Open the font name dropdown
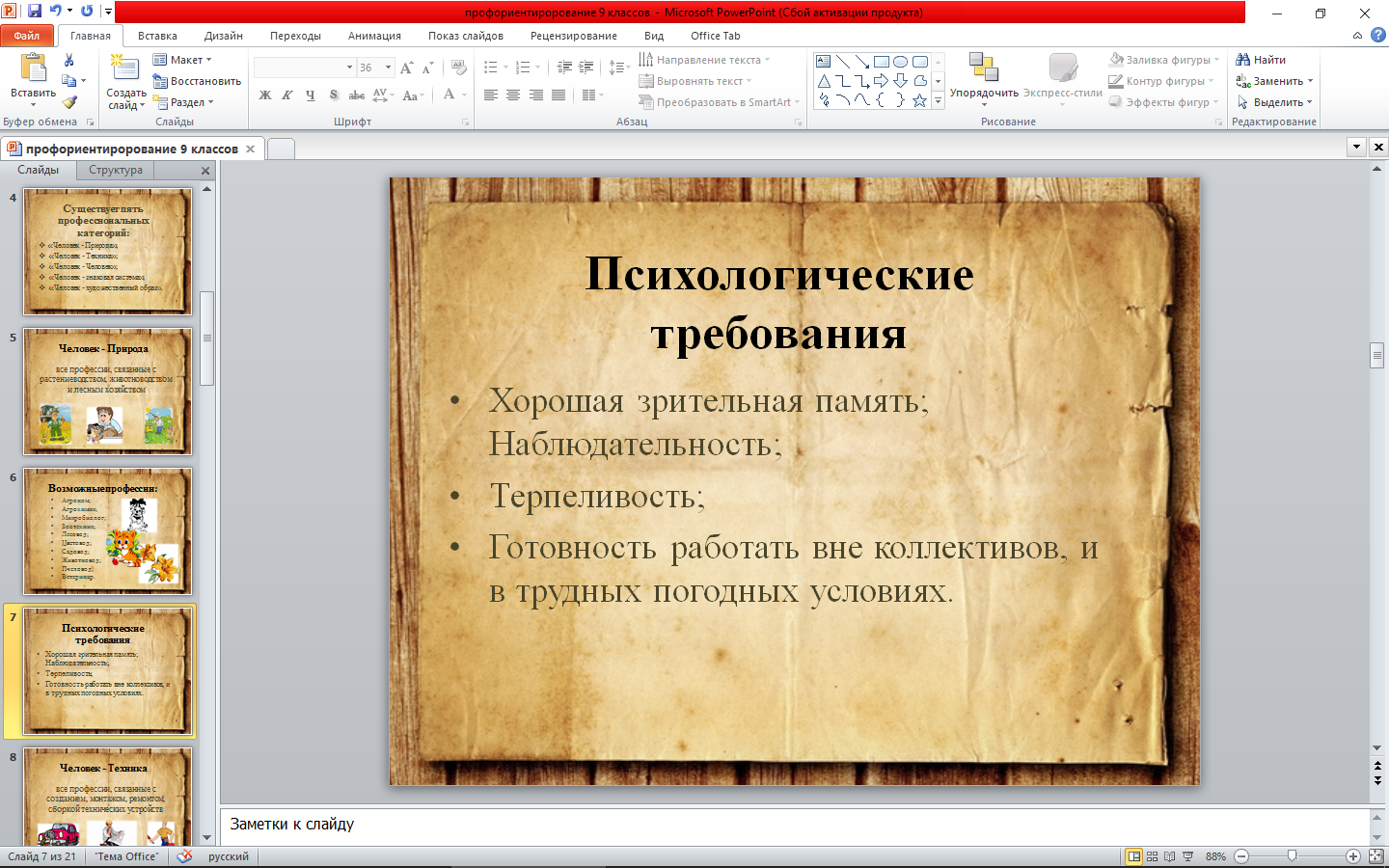1389x868 pixels. click(349, 68)
